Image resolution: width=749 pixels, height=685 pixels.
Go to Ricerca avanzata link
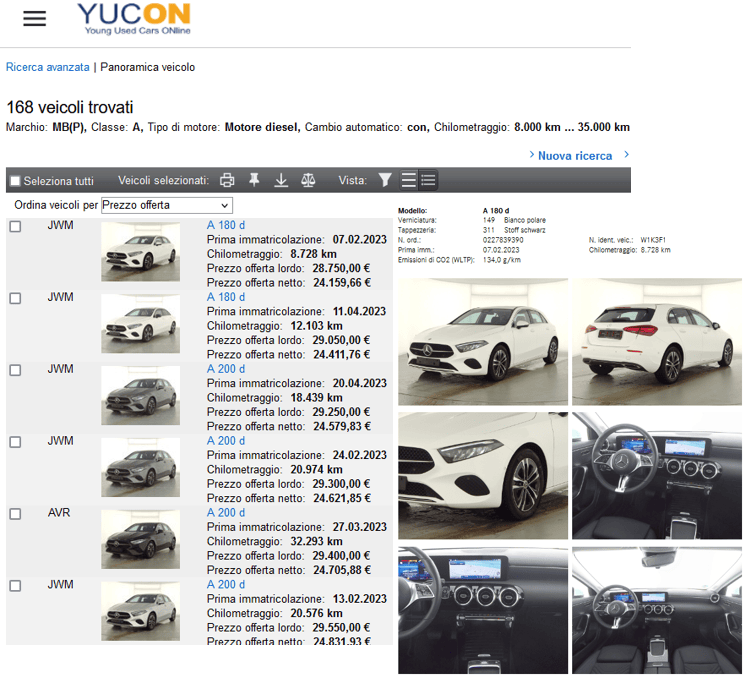[x=47, y=67]
